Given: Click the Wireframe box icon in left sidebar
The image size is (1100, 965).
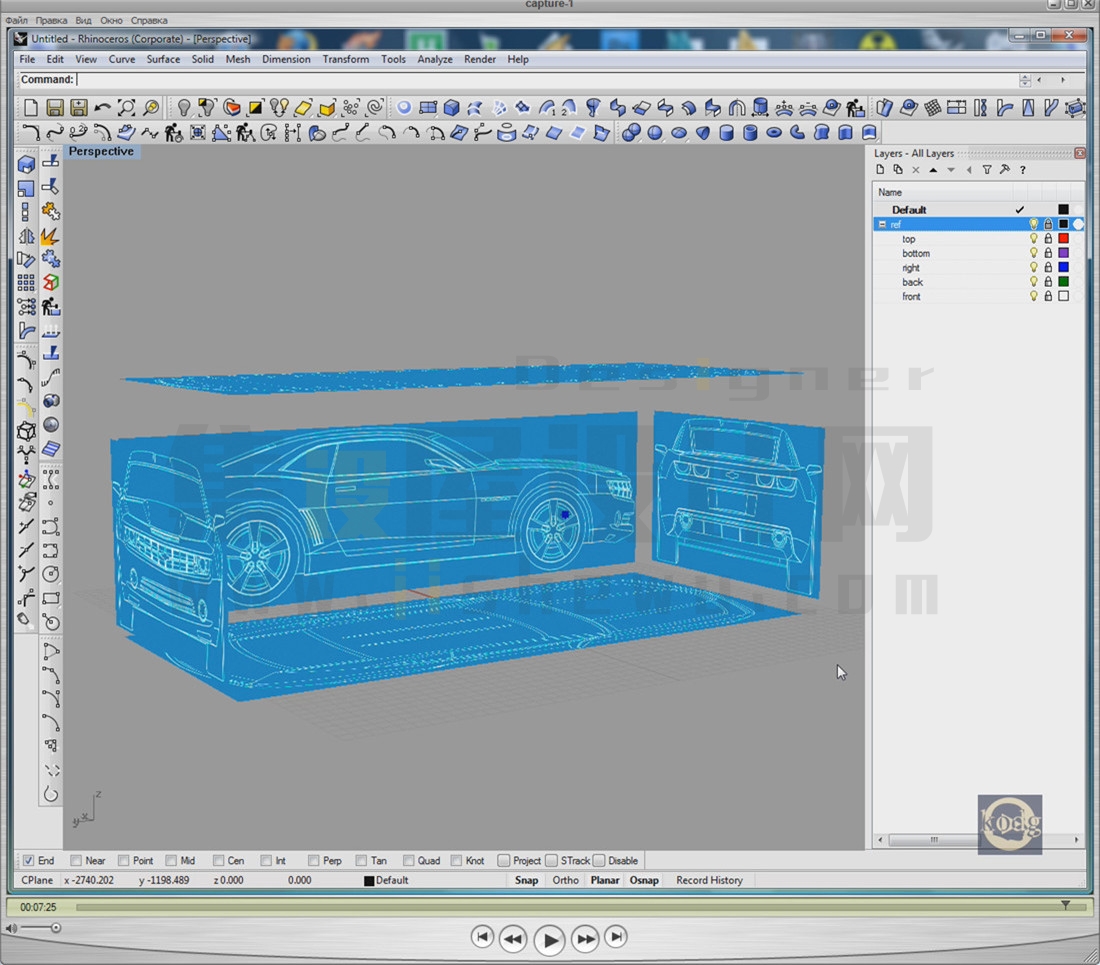Looking at the screenshot, I should 26,431.
